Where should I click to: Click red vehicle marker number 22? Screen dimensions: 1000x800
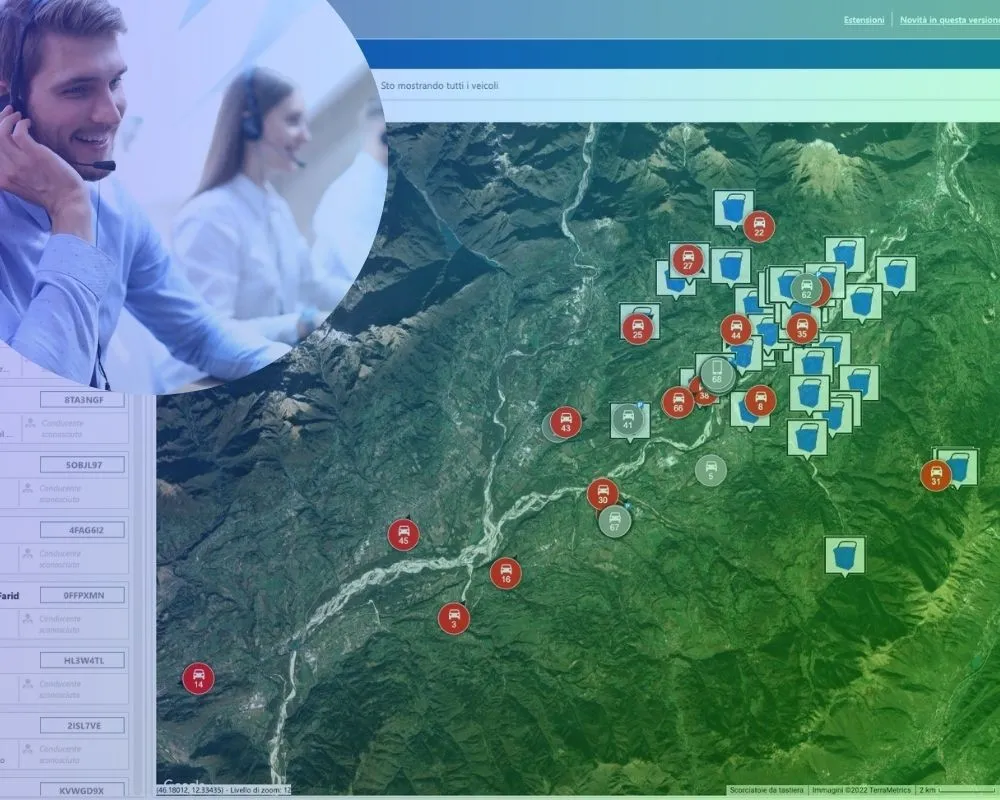759,226
